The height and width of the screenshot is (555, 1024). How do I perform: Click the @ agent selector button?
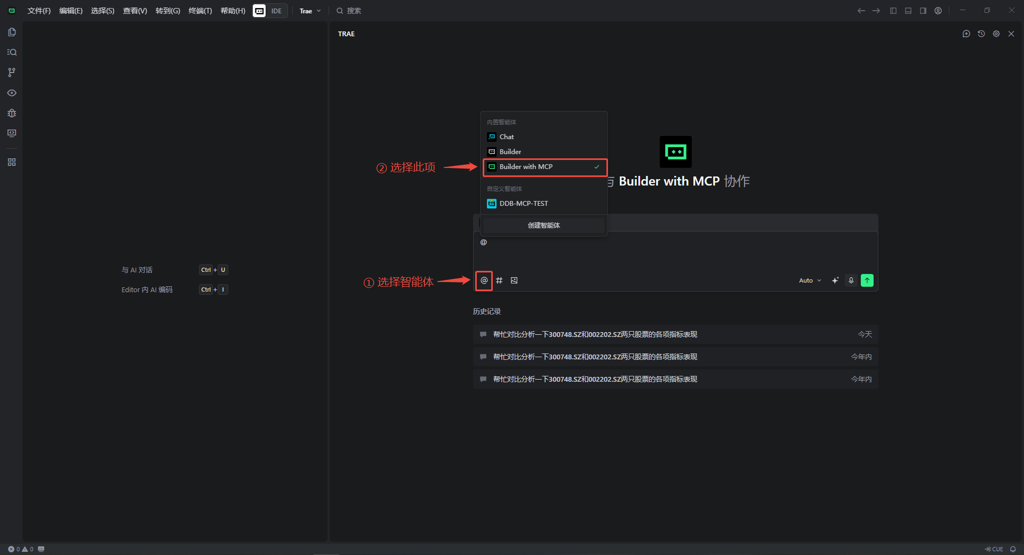484,281
